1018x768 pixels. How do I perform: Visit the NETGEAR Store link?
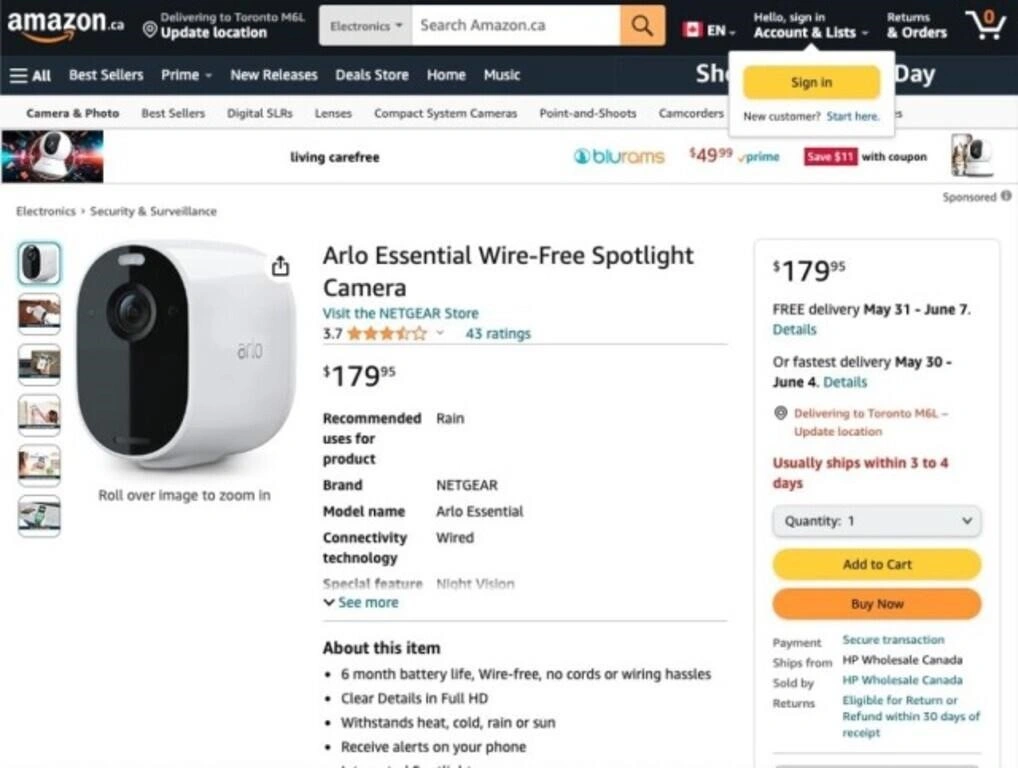click(400, 313)
